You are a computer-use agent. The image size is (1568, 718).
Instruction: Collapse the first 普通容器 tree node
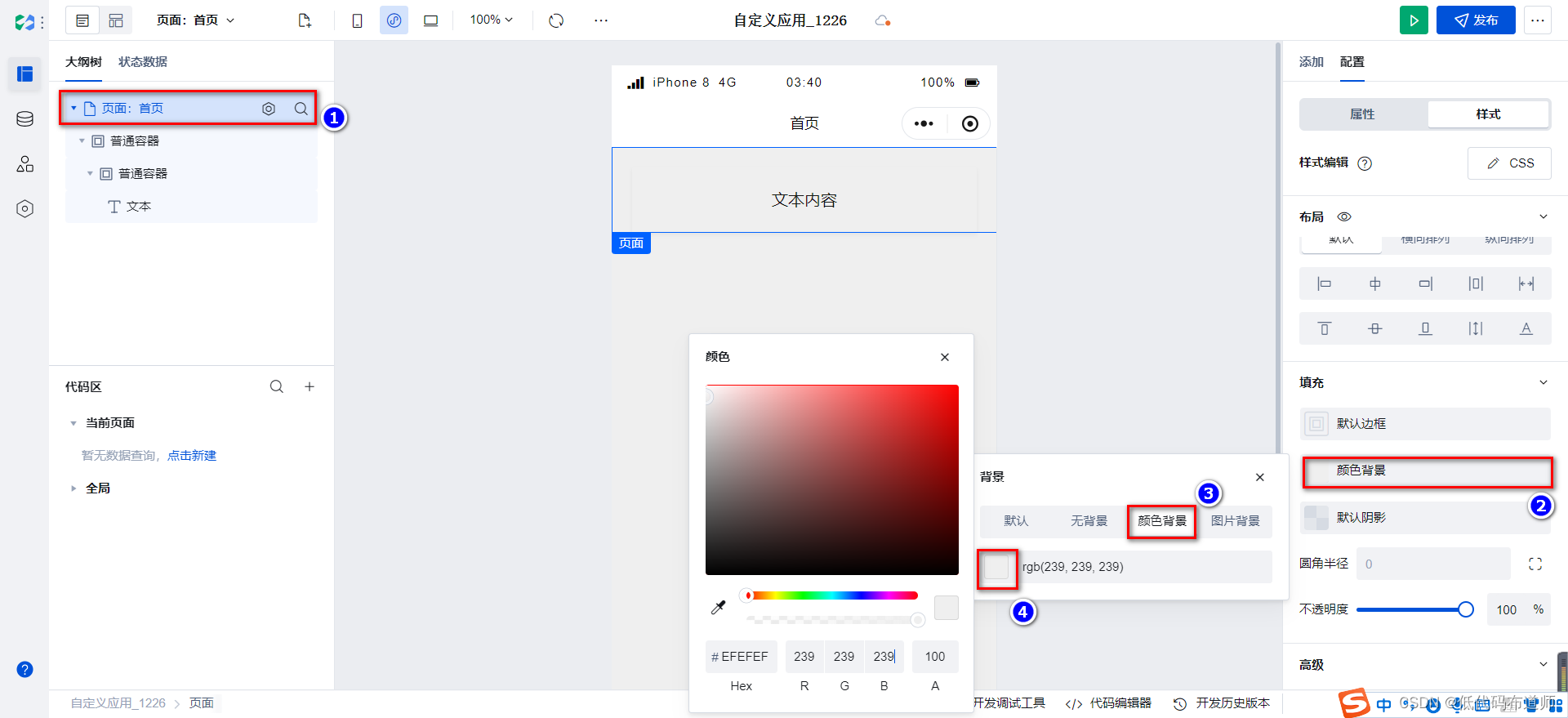tap(82, 141)
